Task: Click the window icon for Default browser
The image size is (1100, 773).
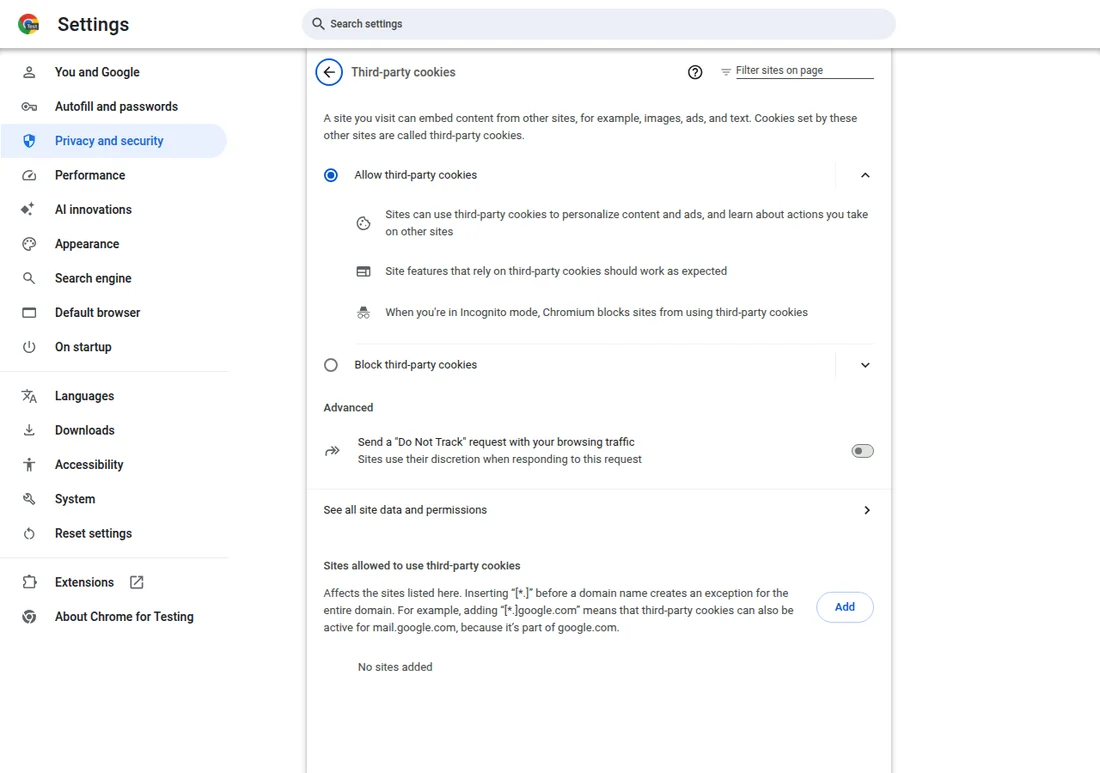Action: coord(29,313)
